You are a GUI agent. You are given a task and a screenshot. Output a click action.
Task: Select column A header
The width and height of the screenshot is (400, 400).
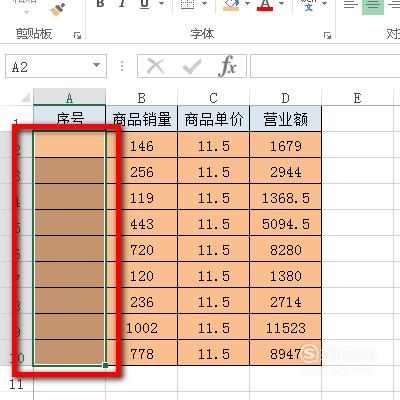pyautogui.click(x=69, y=98)
